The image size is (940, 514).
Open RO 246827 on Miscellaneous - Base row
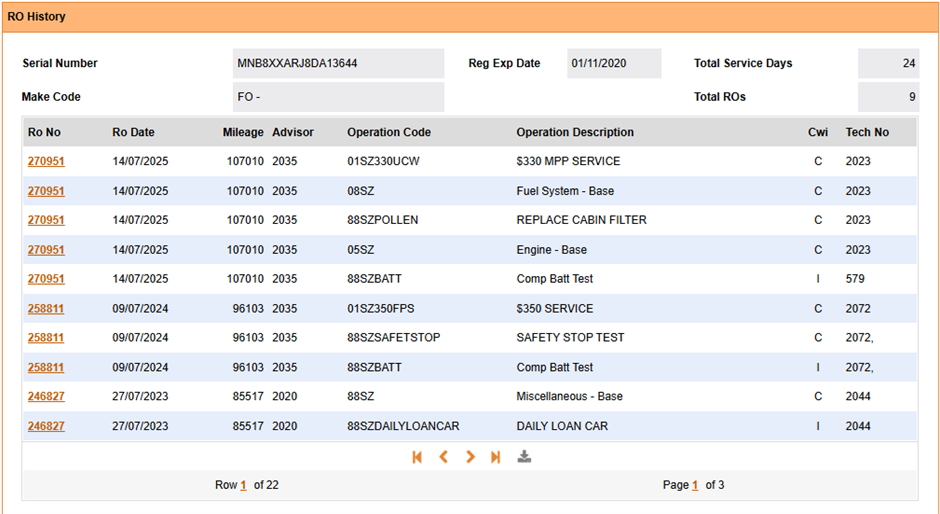pos(46,397)
